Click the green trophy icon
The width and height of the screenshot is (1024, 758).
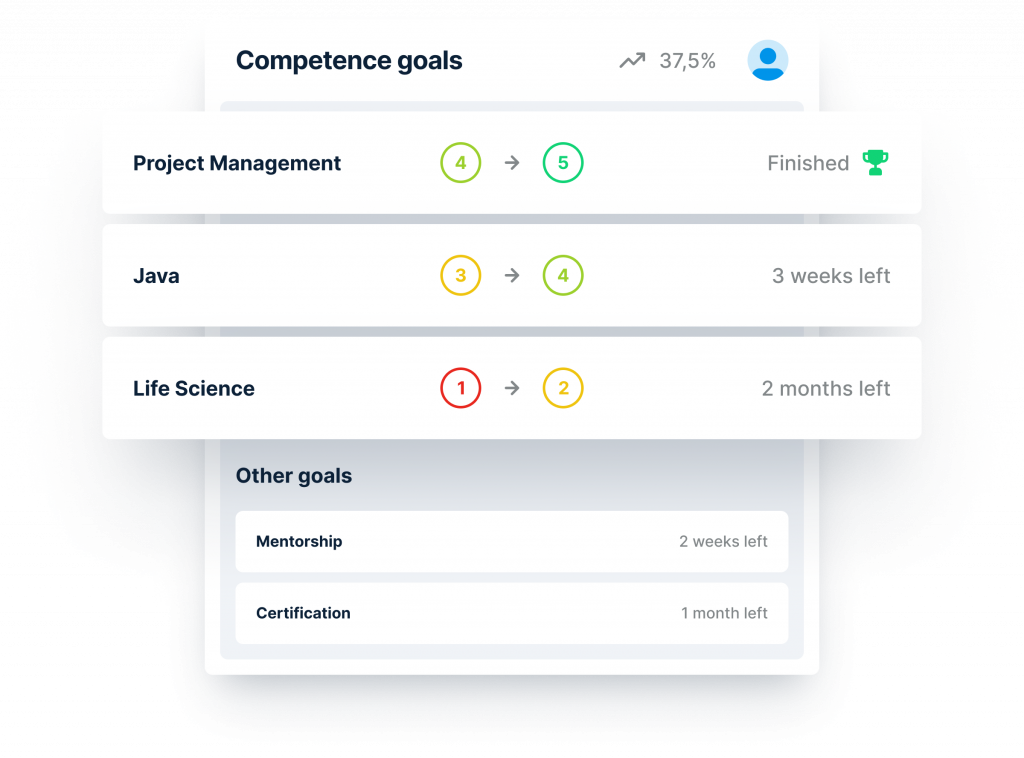pos(875,162)
